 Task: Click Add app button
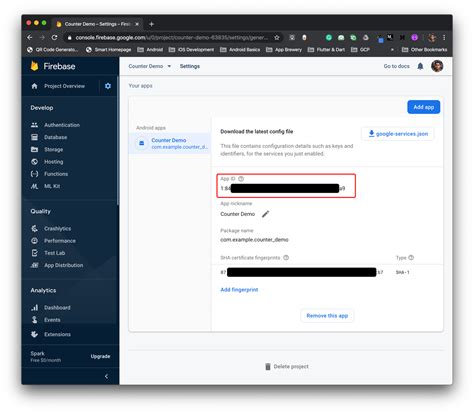[x=423, y=107]
